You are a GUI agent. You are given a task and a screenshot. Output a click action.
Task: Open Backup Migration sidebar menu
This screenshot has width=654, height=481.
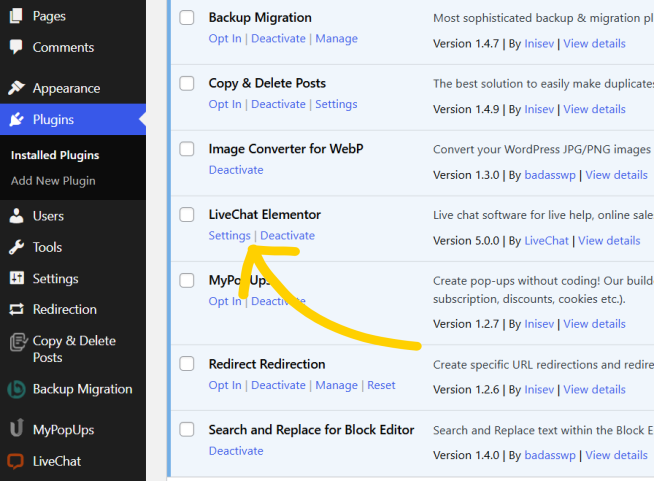click(x=83, y=389)
